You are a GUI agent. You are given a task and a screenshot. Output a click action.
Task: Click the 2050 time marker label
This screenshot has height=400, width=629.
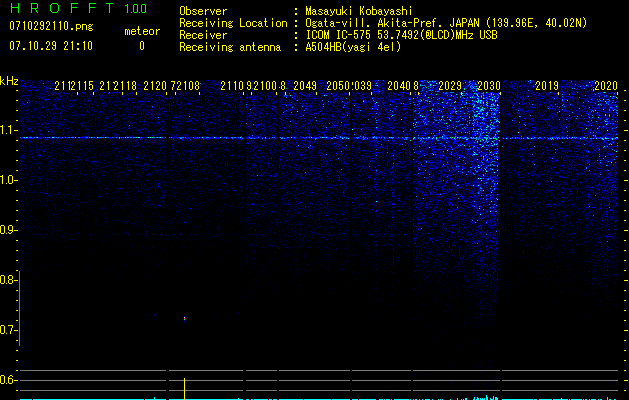tap(339, 86)
